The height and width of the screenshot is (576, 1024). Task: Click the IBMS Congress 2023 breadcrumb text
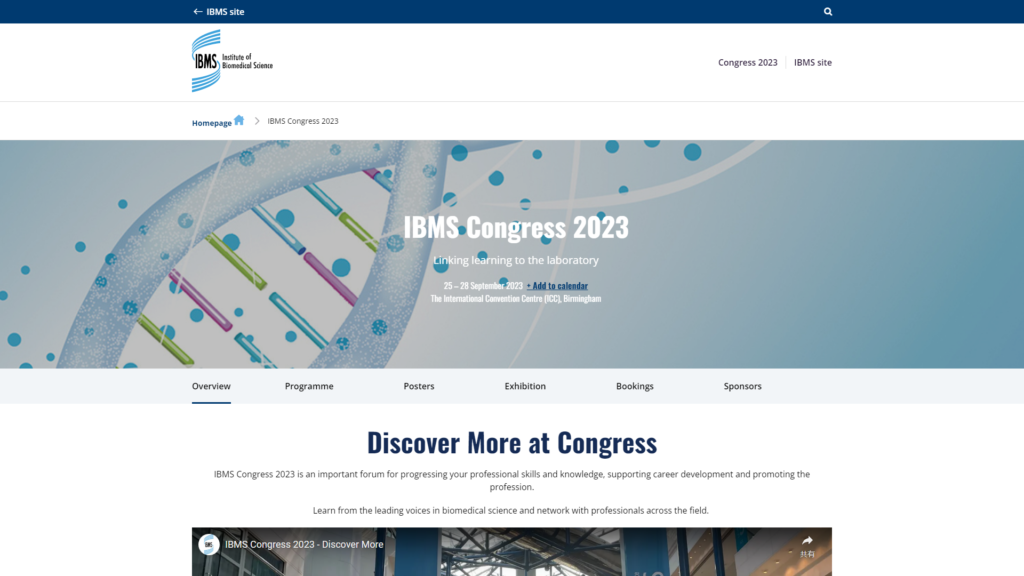pyautogui.click(x=302, y=121)
